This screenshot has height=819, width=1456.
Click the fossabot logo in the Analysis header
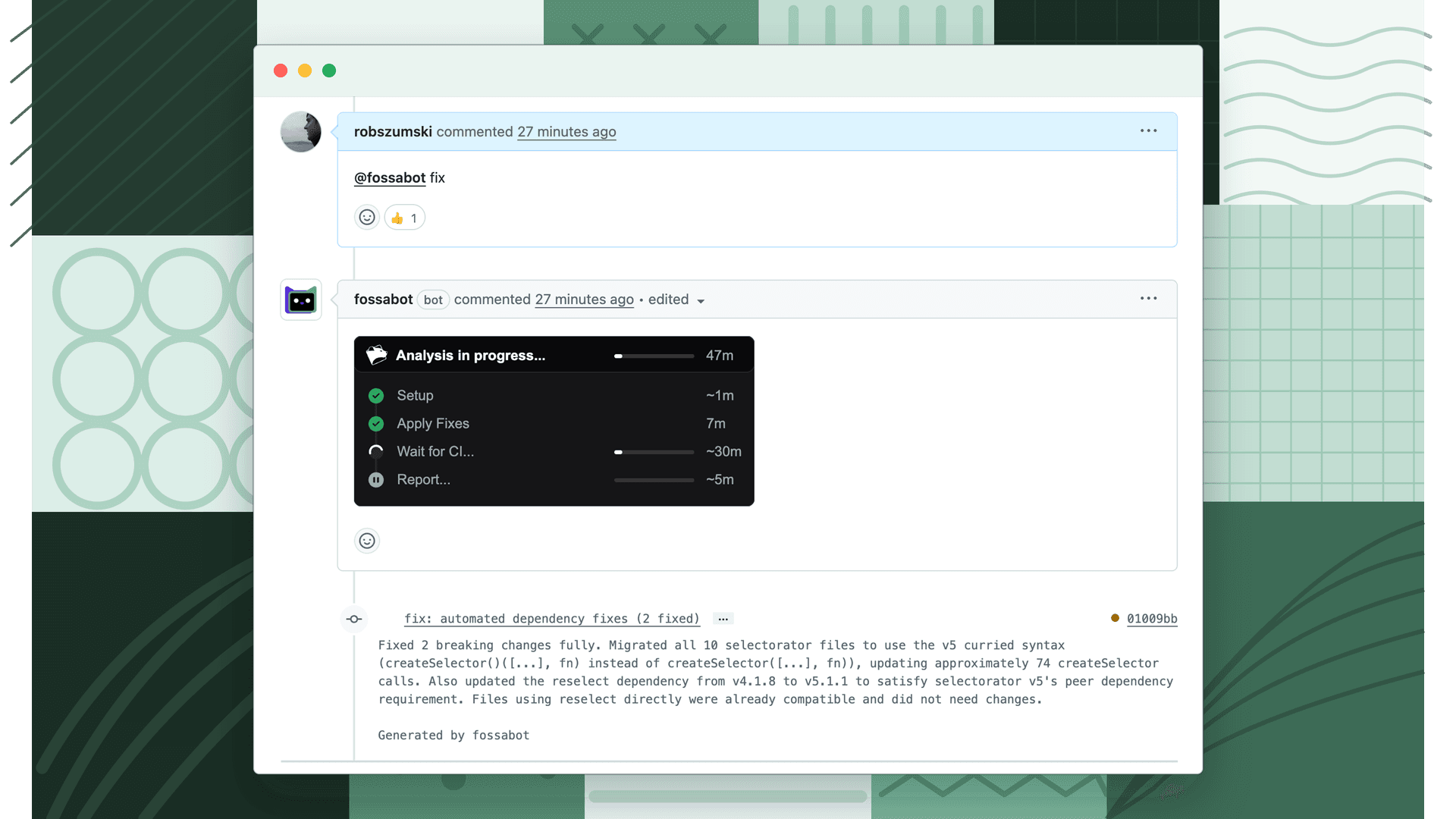[x=377, y=355]
